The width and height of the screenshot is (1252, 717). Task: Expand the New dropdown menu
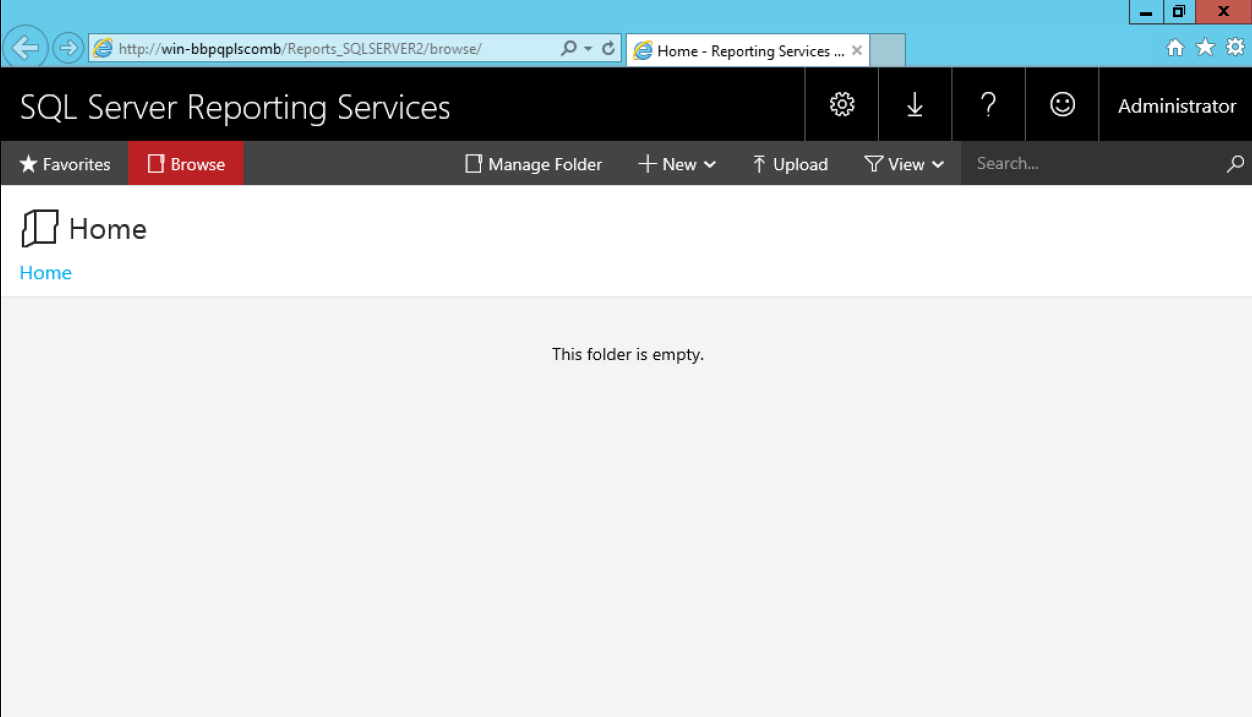pos(677,164)
